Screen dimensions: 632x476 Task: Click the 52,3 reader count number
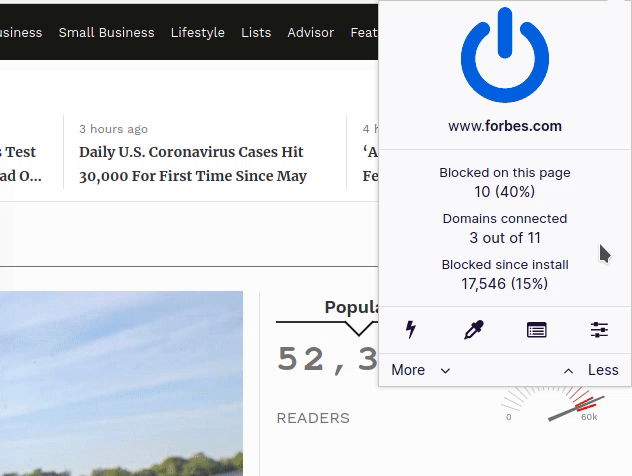click(327, 359)
